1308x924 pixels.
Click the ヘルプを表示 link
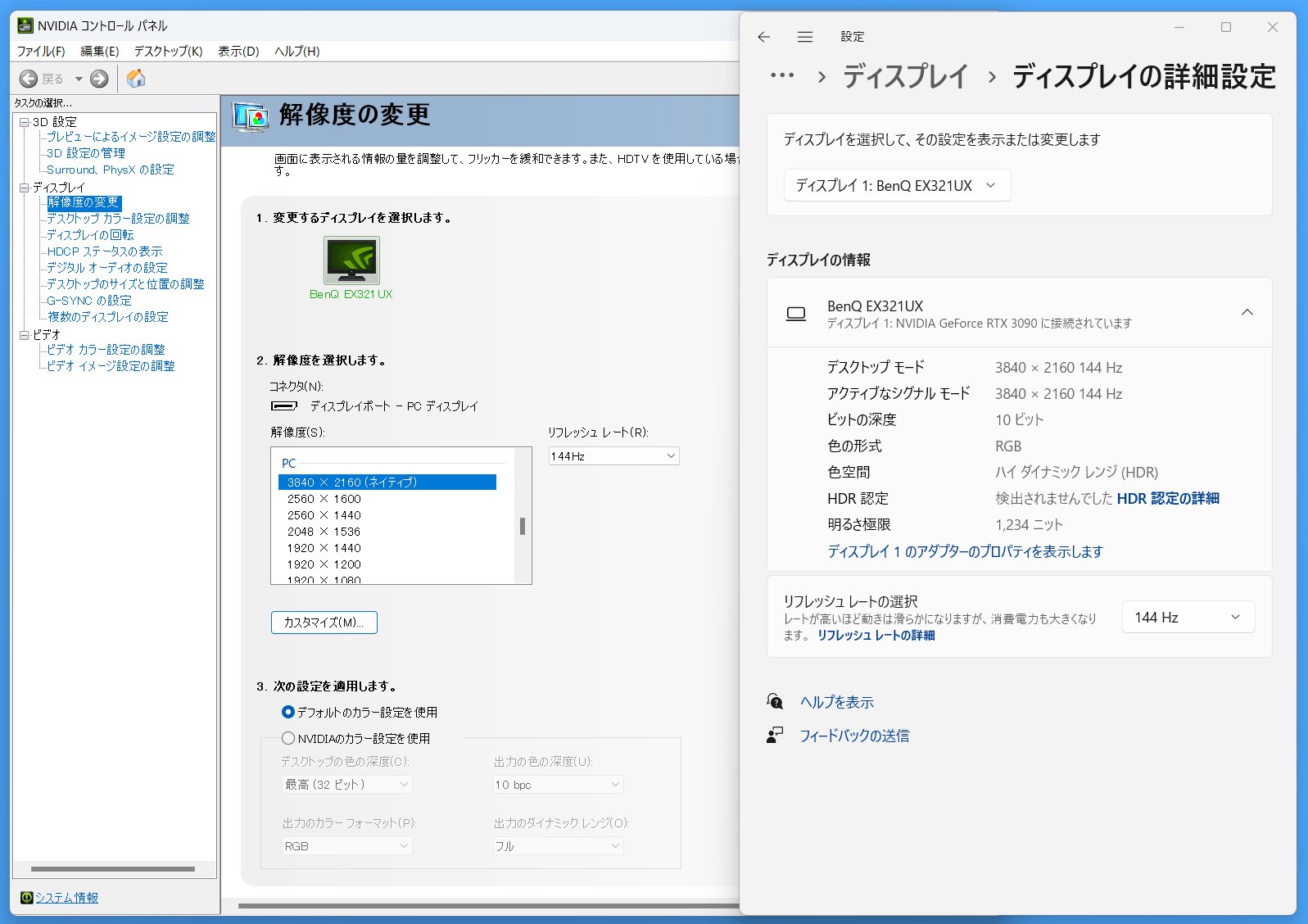[x=837, y=702]
